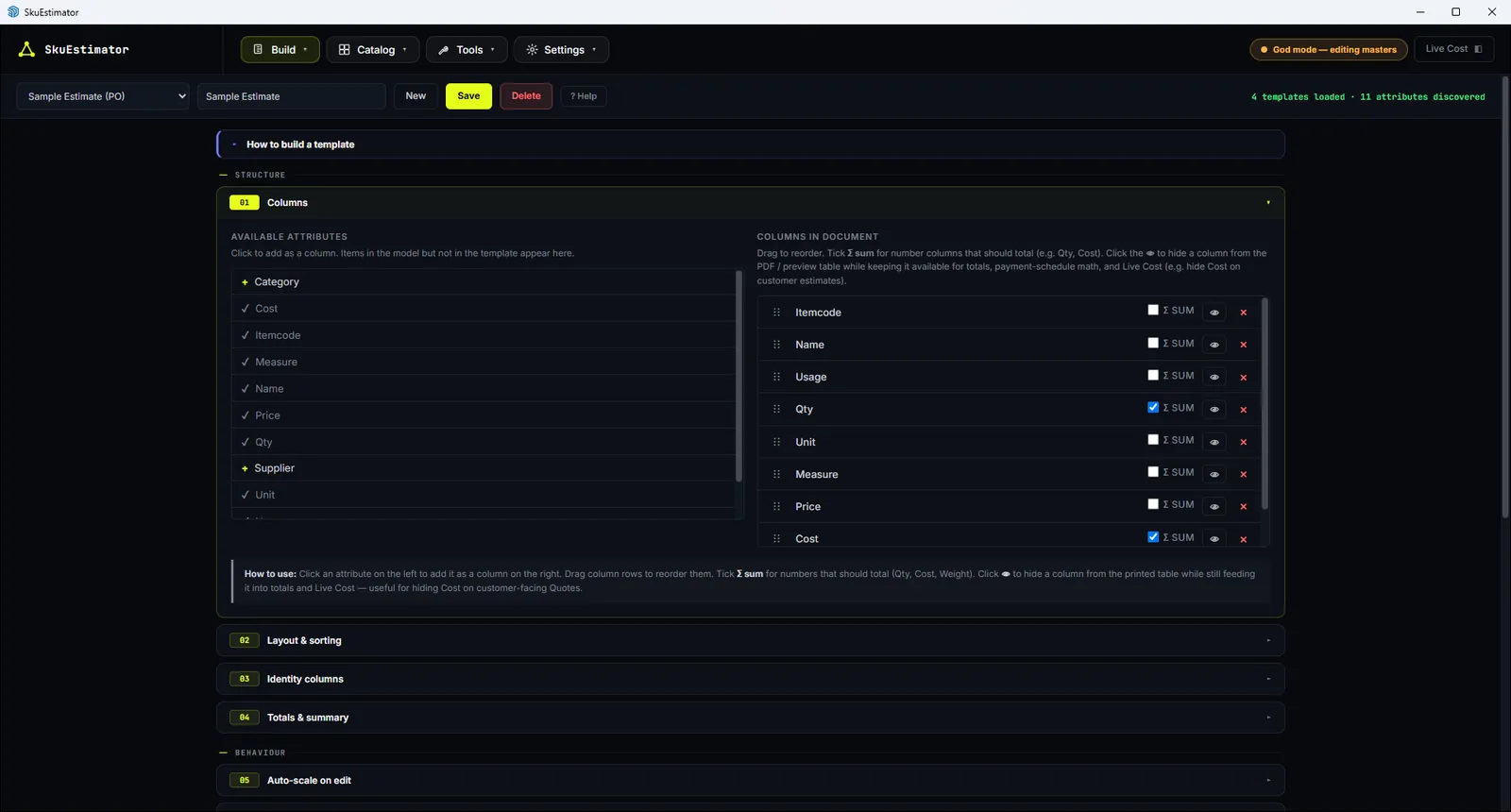Remove the Unit column with red X
Viewport: 1511px width, 812px height.
tap(1244, 442)
